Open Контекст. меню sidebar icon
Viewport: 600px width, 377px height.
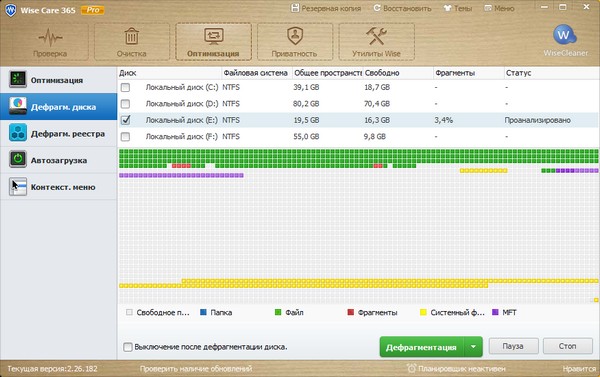click(x=18, y=187)
